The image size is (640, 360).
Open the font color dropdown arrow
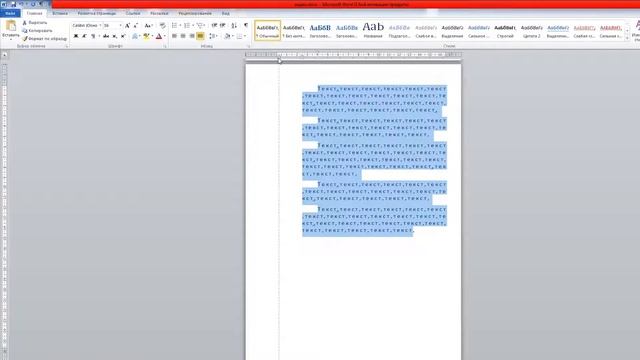[x=164, y=36]
